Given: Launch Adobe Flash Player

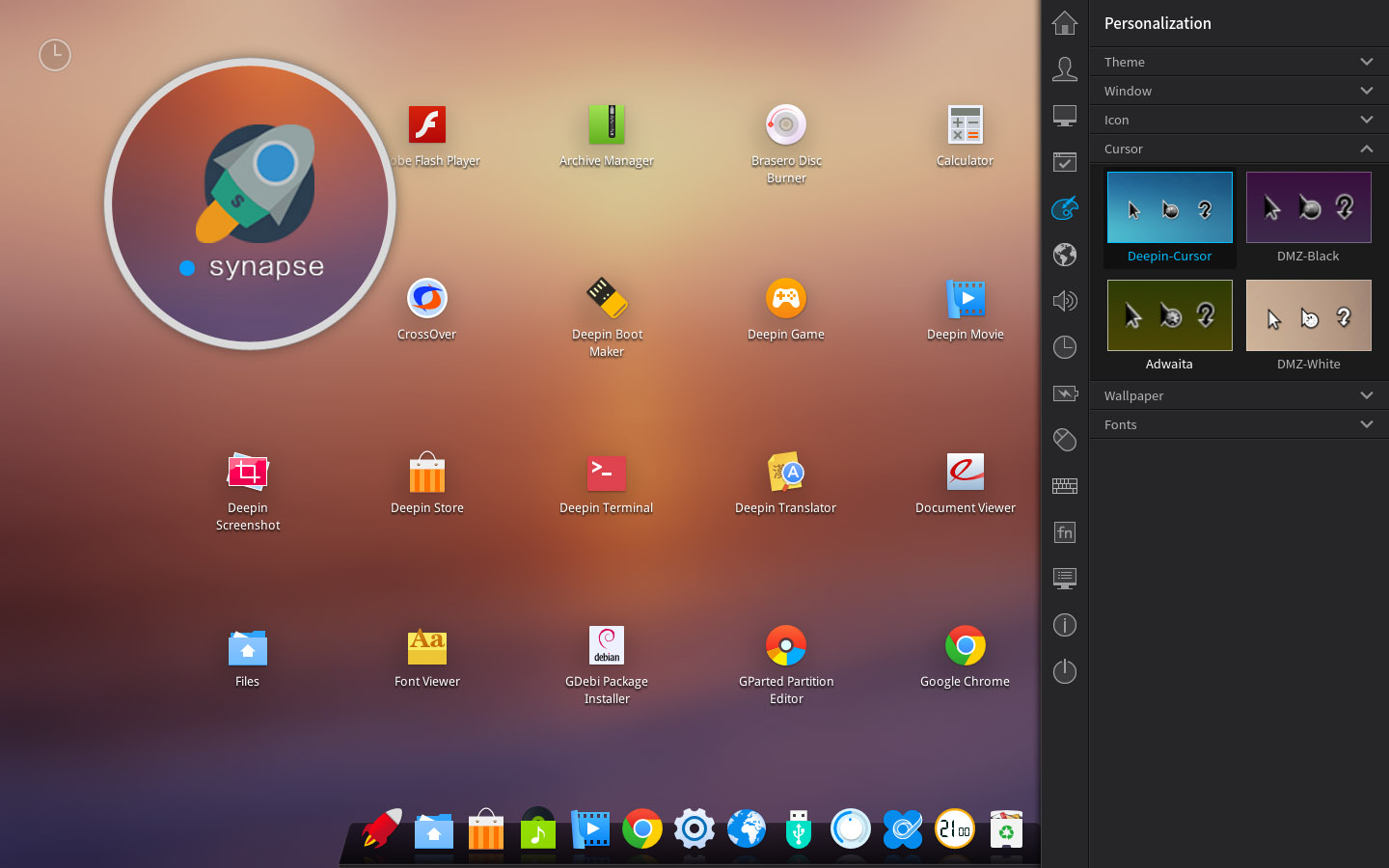Looking at the screenshot, I should click(427, 124).
